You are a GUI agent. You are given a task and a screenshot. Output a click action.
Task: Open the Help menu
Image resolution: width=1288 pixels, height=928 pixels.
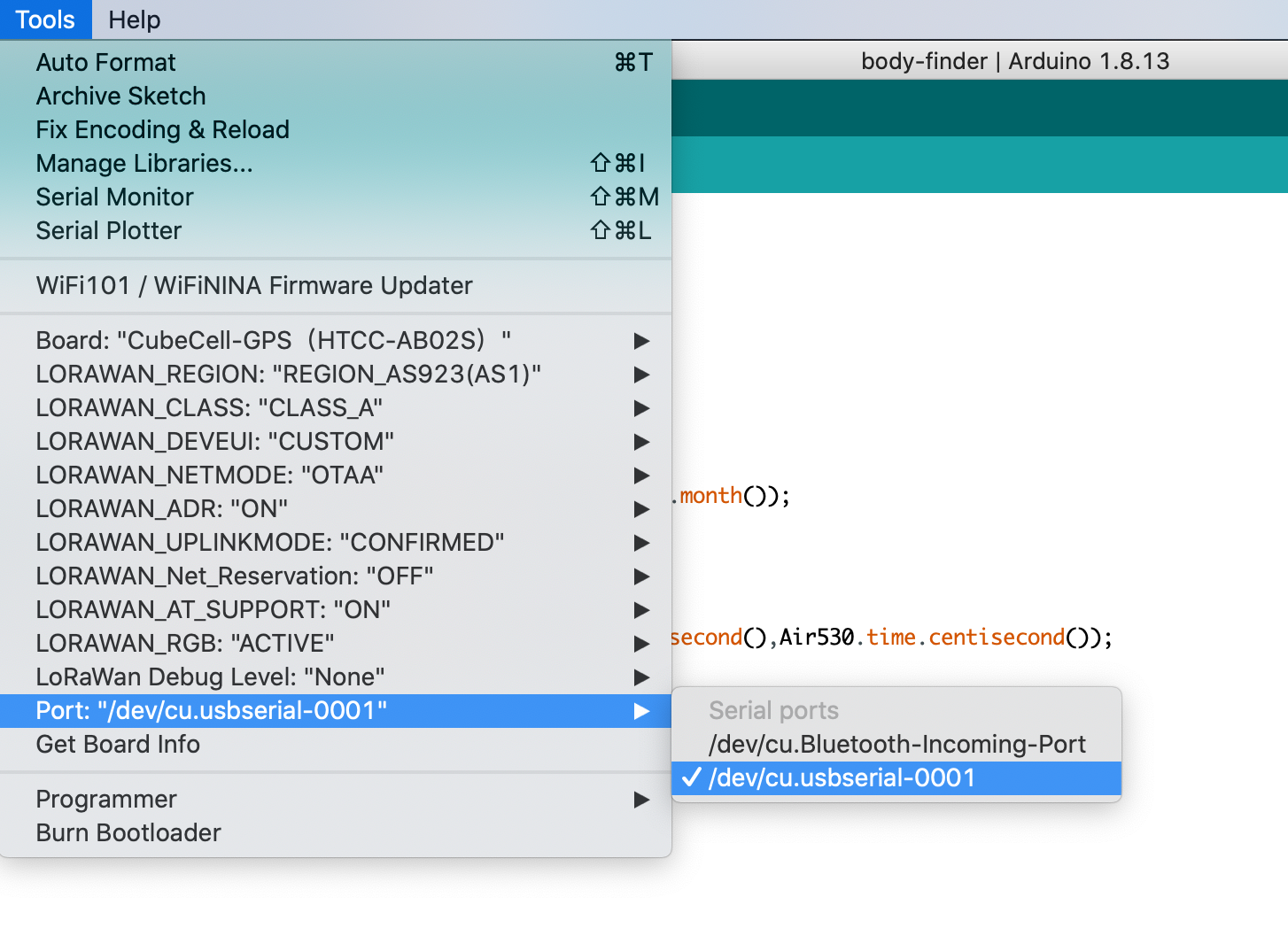pos(134,19)
